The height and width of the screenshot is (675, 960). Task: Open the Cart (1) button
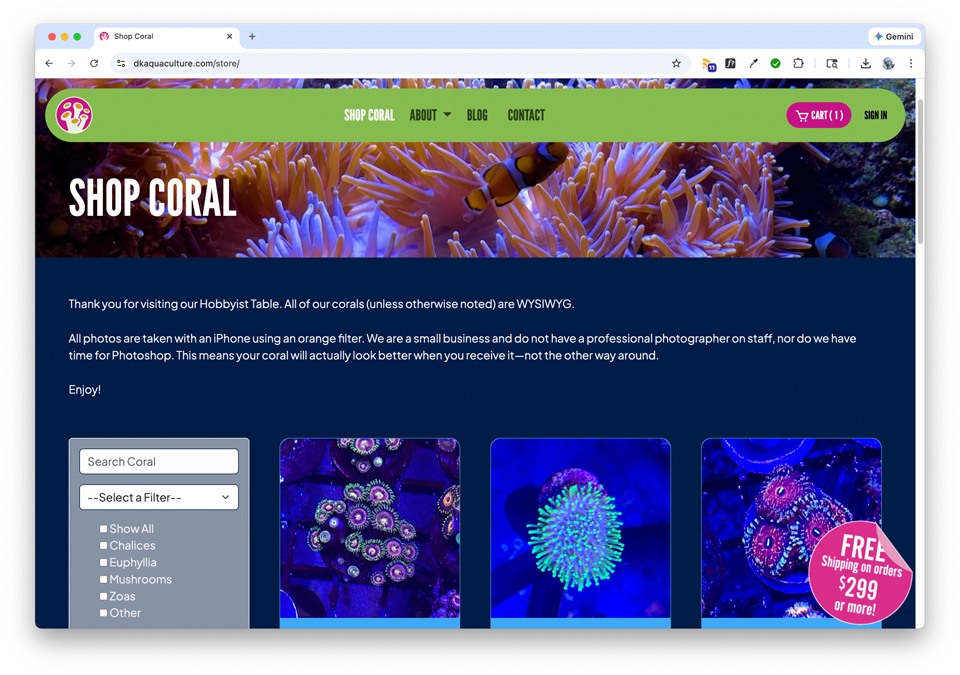point(818,115)
